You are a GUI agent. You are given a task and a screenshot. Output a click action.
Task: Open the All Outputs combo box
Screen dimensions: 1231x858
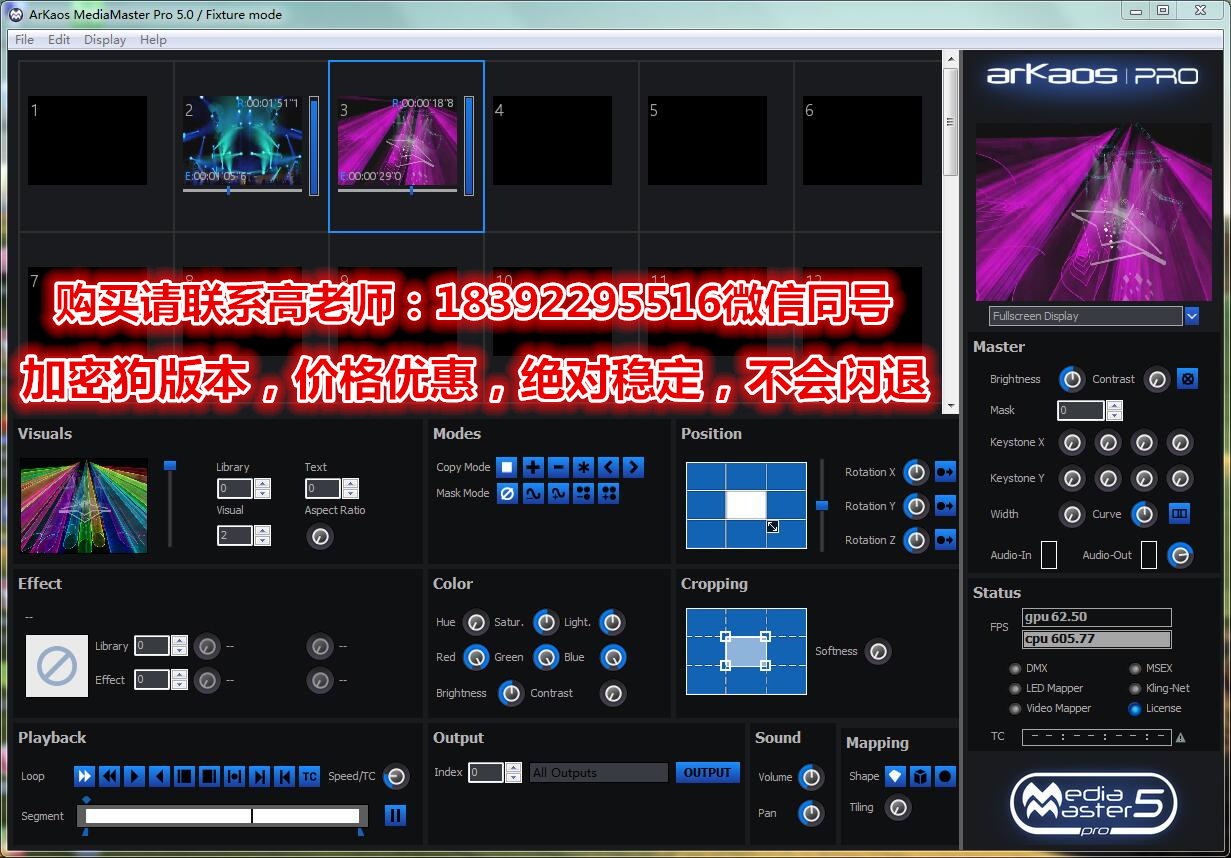(599, 772)
